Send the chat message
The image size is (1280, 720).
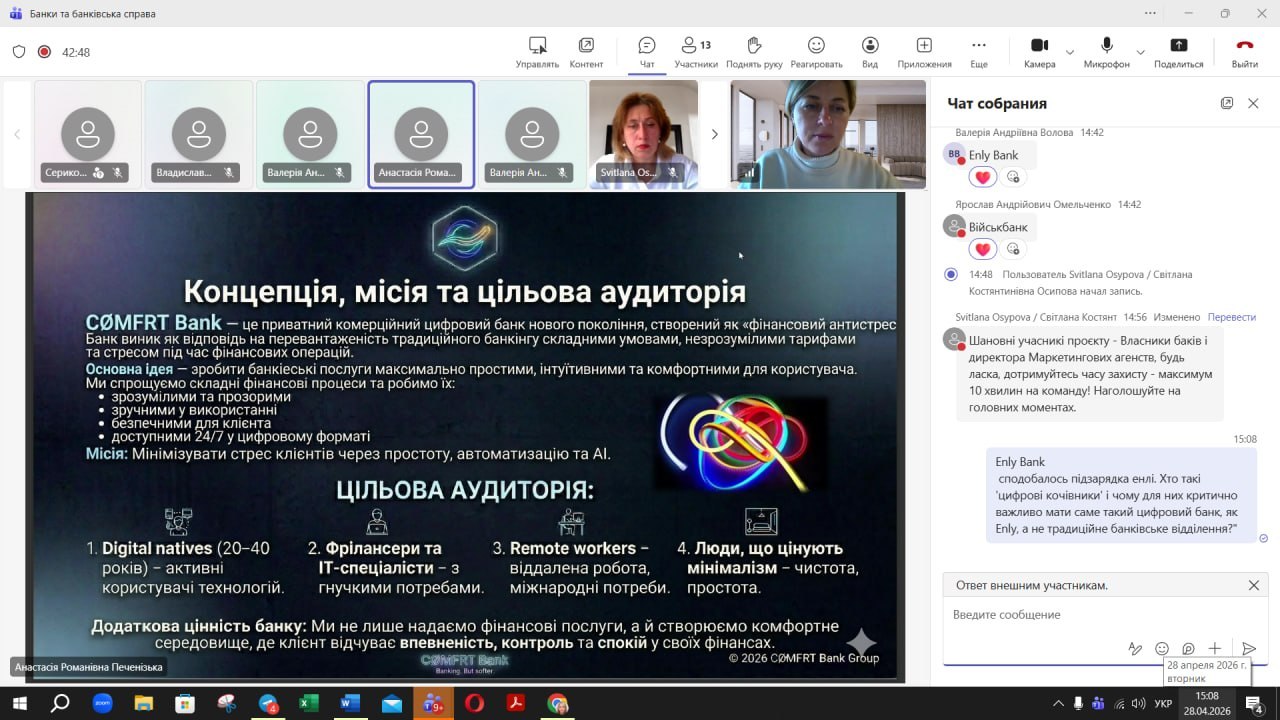point(1249,649)
